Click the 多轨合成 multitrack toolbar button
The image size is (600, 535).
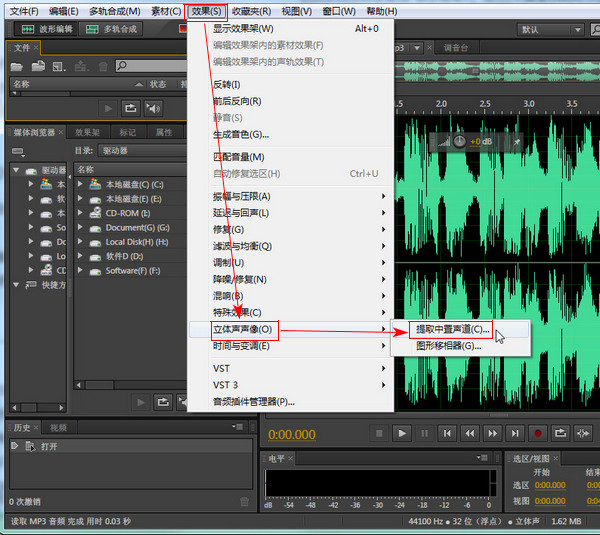[111, 29]
